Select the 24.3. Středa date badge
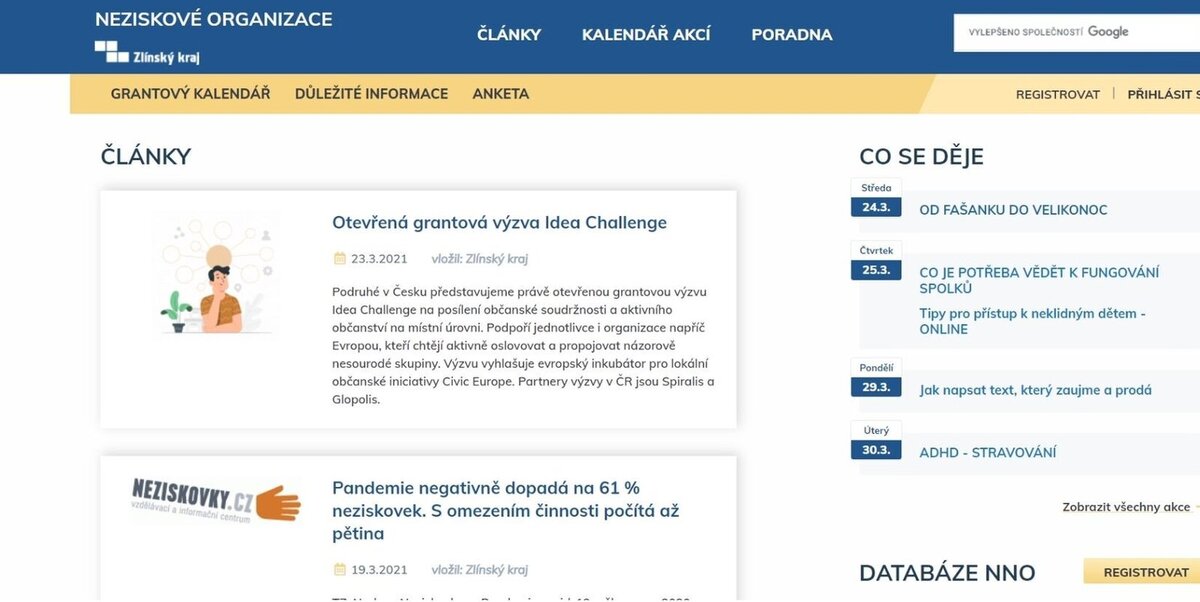 (x=876, y=198)
